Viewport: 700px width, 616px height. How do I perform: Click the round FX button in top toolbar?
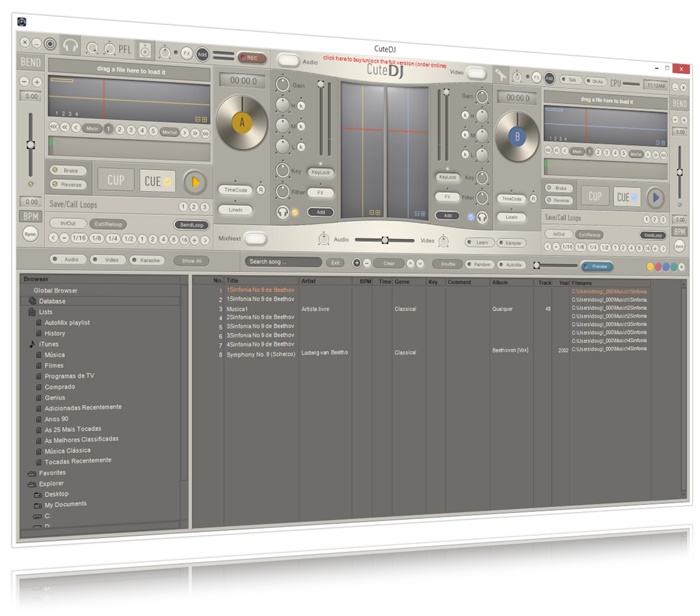click(187, 54)
